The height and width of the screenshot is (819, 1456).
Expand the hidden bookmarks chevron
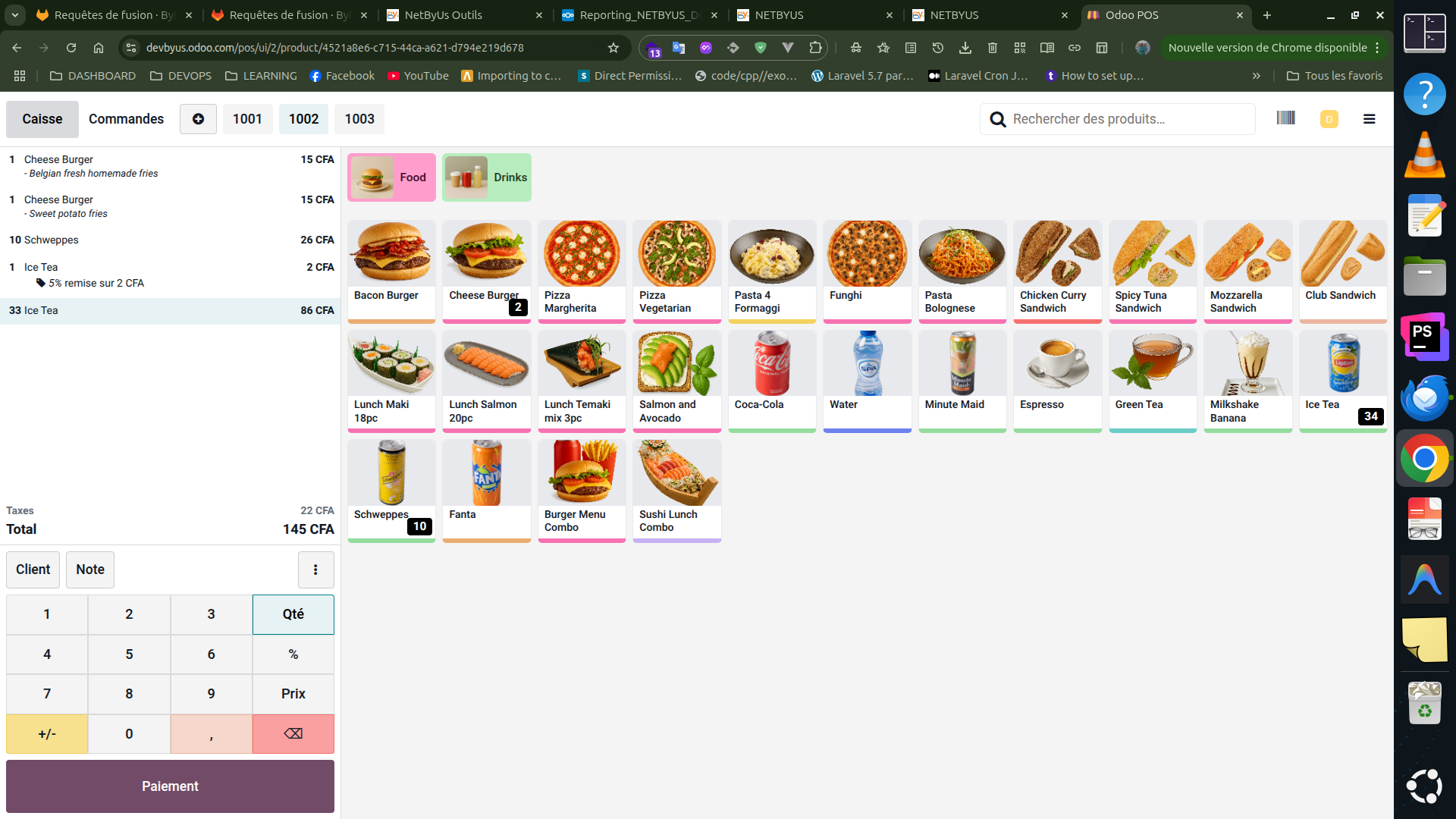click(x=1257, y=76)
